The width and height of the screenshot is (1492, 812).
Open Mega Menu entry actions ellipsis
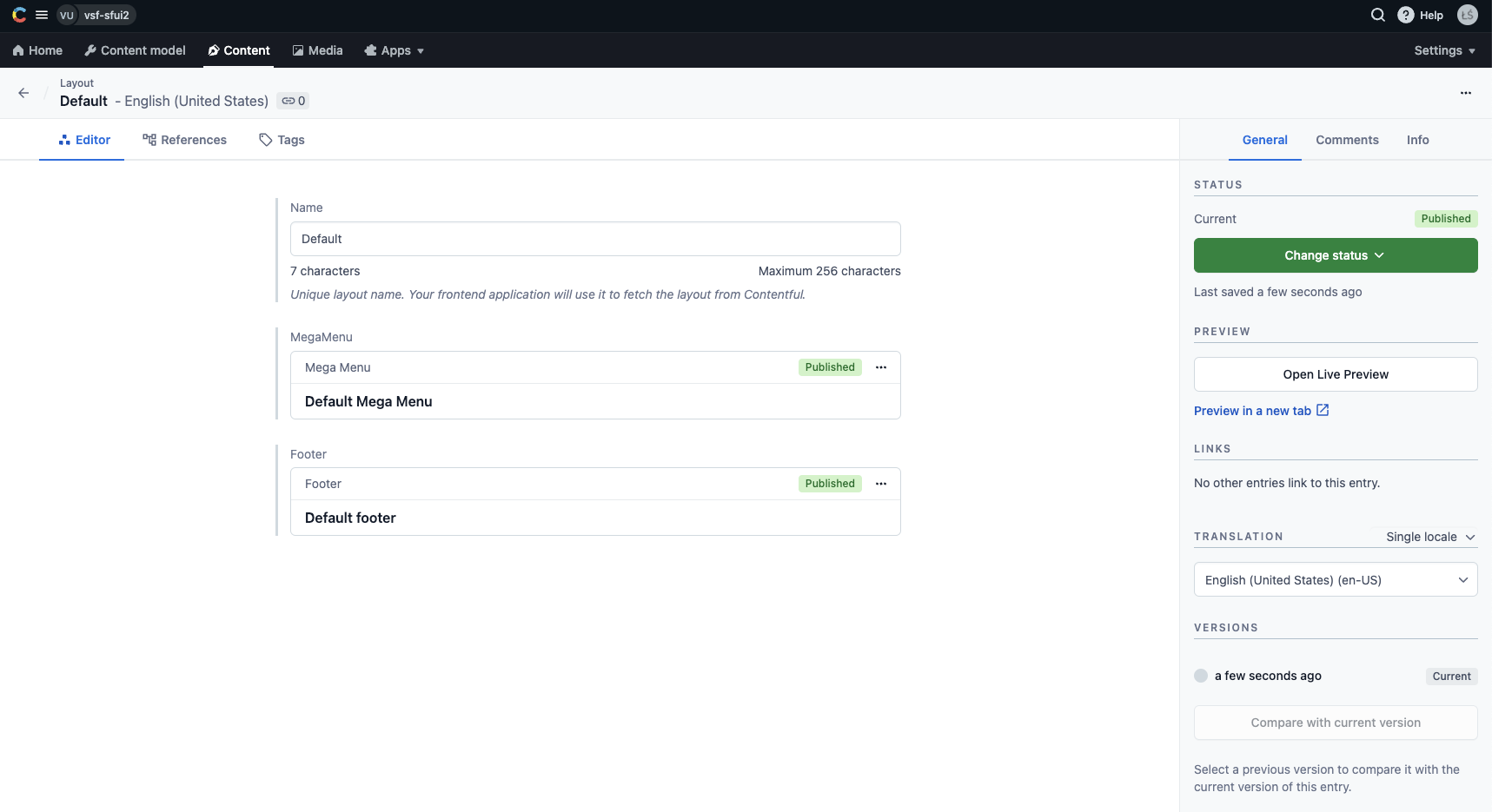coord(881,367)
